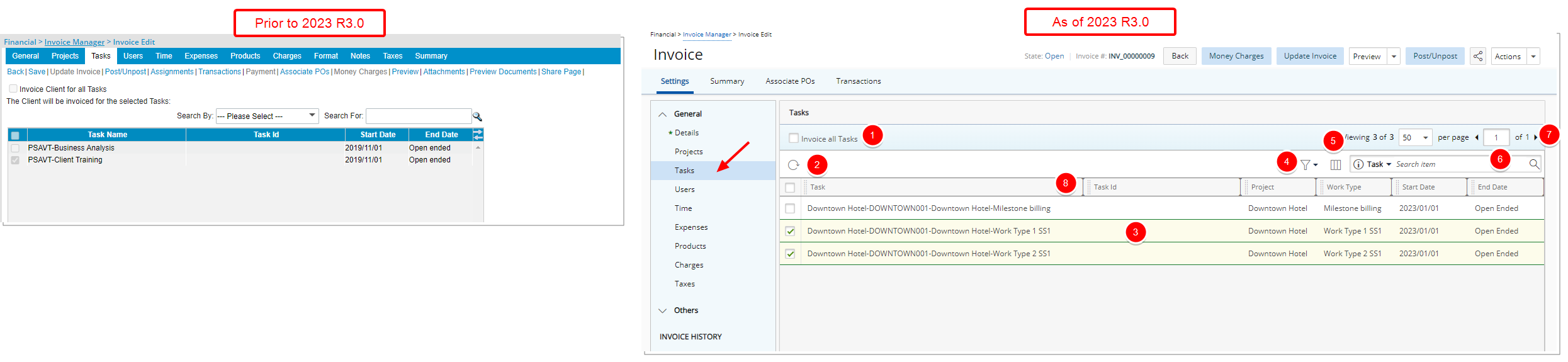Switch to the Transactions tab
1568x362 pixels.
858,81
